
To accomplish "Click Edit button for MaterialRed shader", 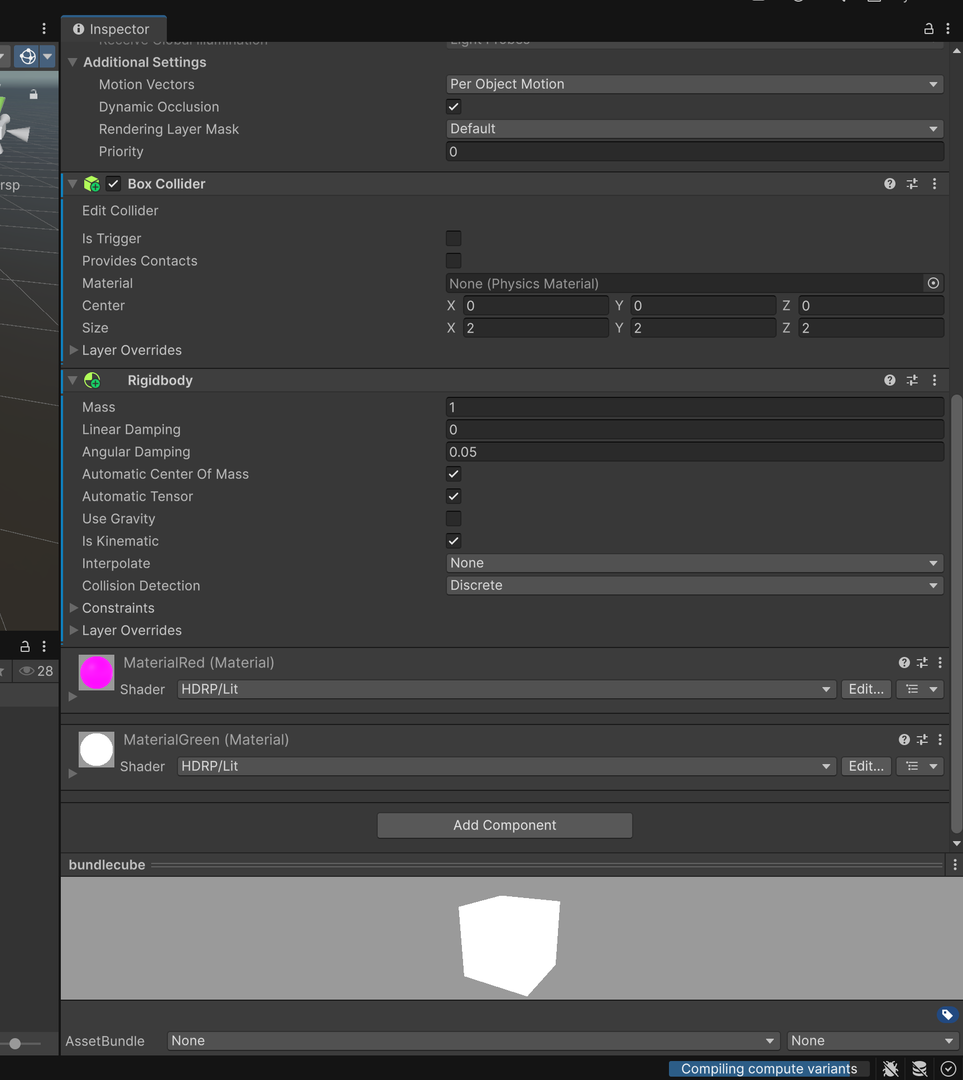I will 865,689.
